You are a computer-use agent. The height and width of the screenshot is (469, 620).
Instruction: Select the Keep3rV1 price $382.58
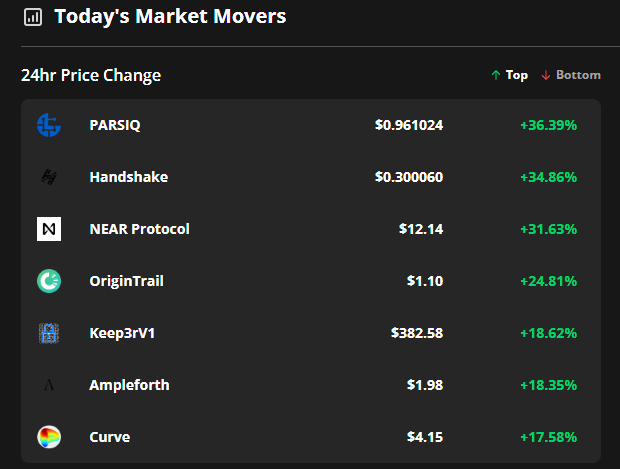click(417, 333)
